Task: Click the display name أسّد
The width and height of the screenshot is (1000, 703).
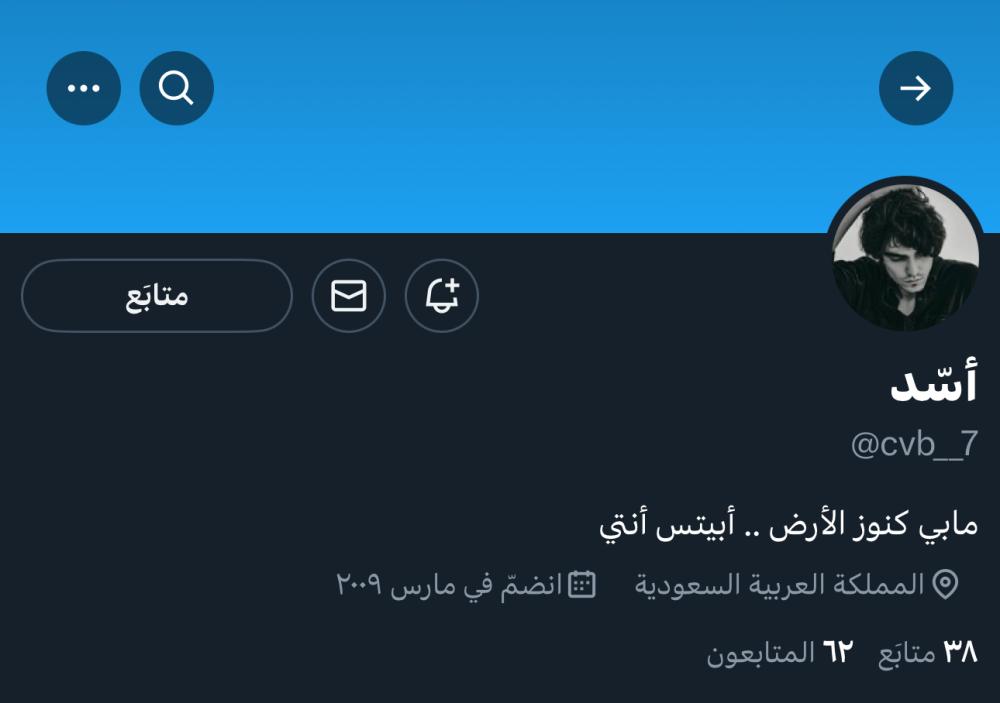Action: [934, 383]
